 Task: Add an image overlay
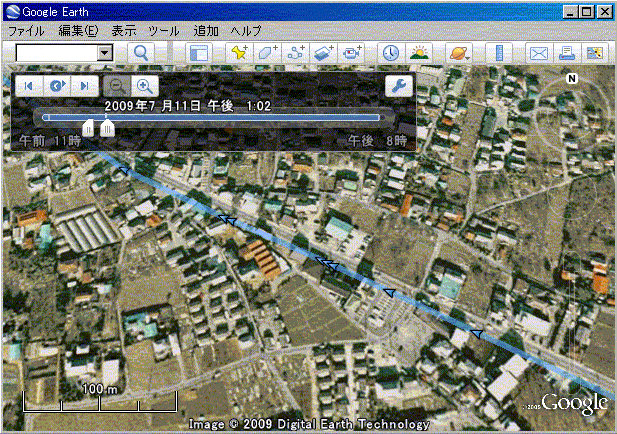(x=323, y=53)
